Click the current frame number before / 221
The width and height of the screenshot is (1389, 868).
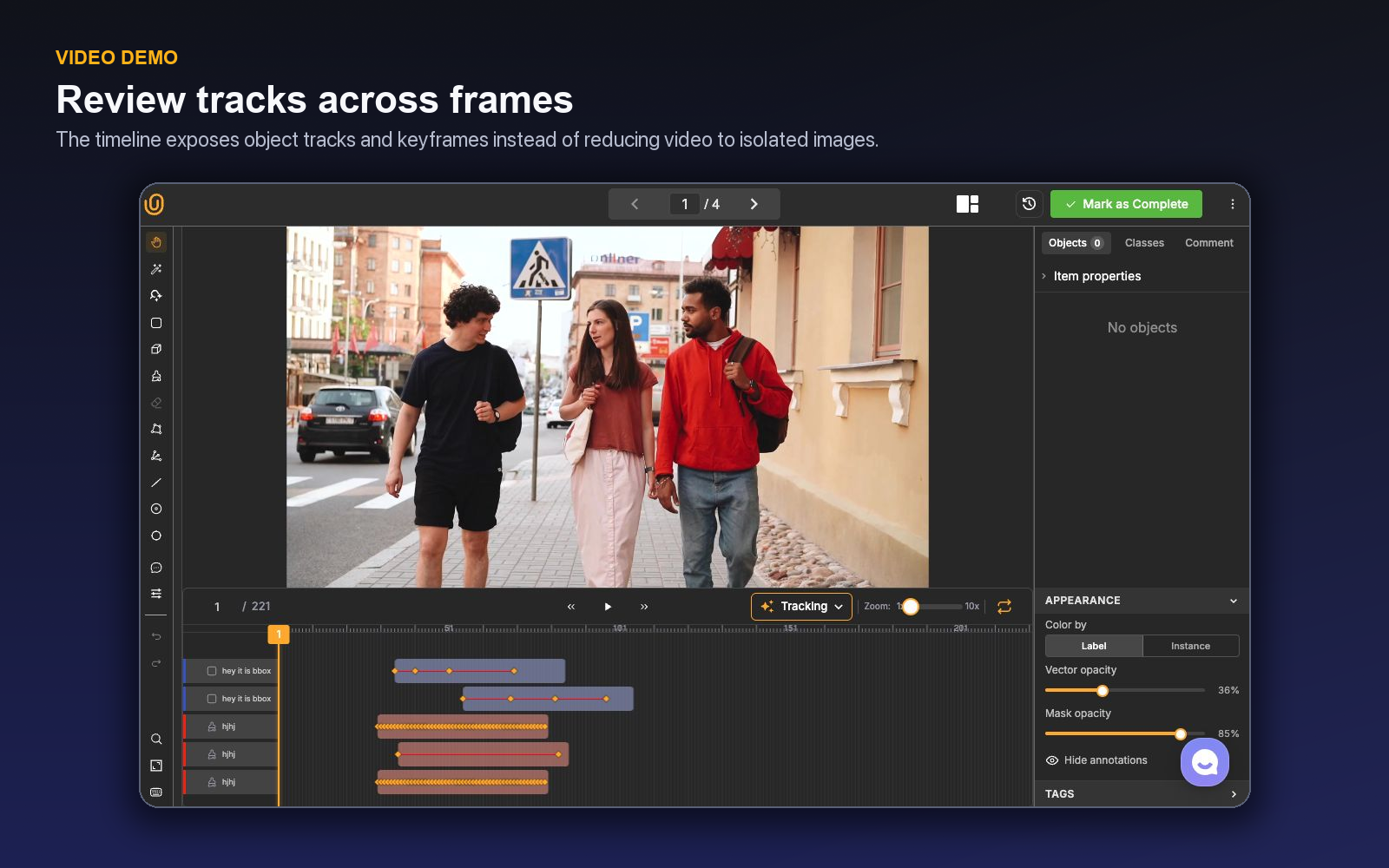[x=217, y=607]
